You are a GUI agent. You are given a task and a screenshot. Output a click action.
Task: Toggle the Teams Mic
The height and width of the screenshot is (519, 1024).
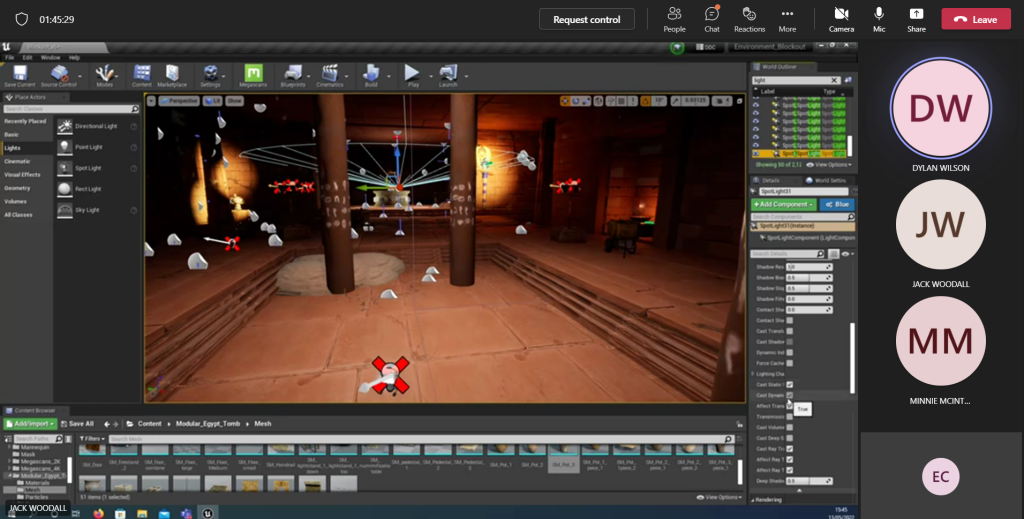coord(879,19)
